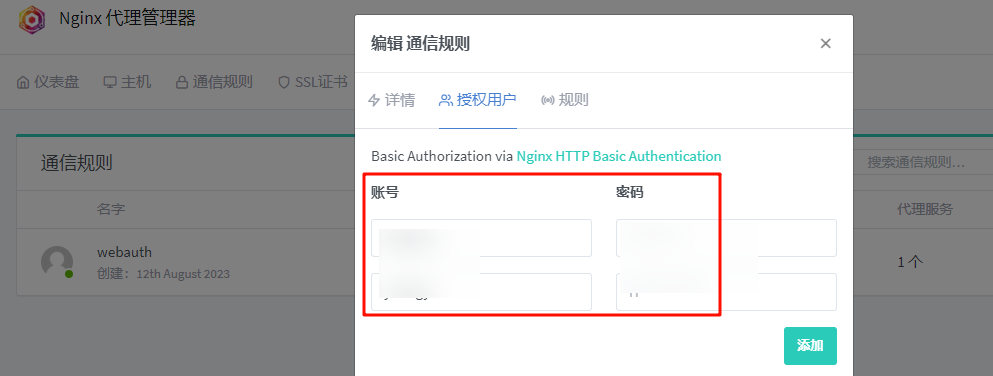Click the 添加 button
The image size is (993, 376).
pos(810,346)
